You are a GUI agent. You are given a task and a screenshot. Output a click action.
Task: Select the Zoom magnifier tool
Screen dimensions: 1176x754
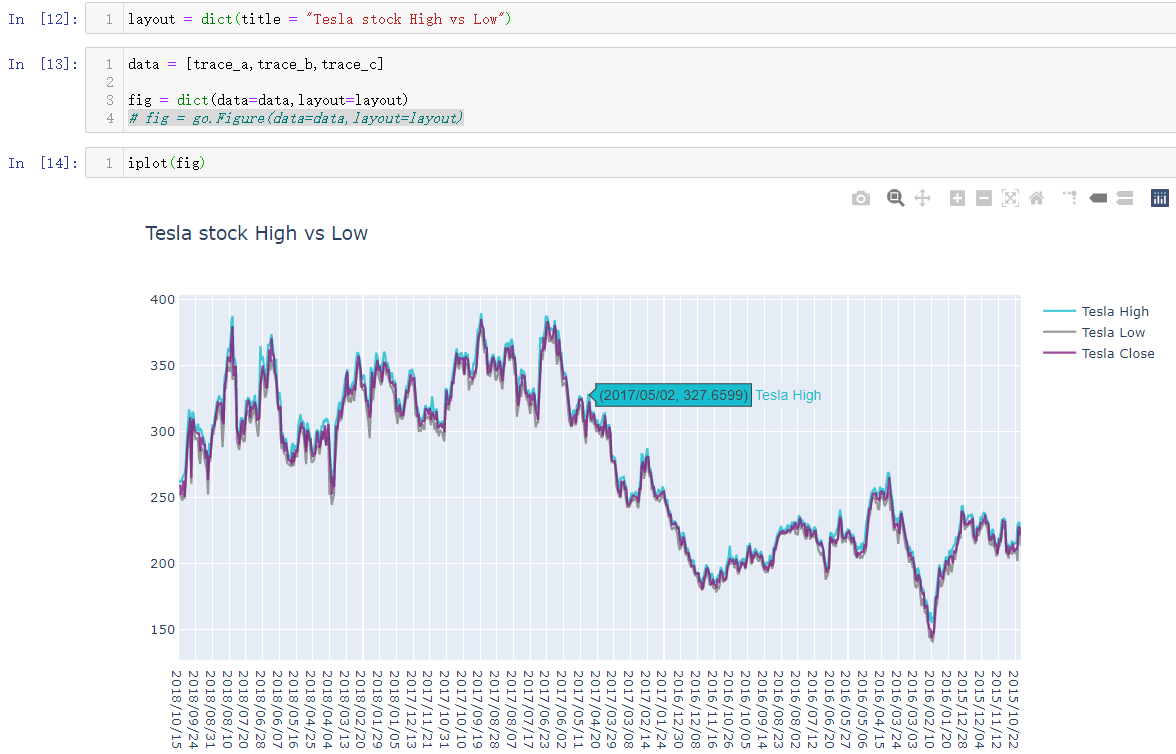point(895,198)
